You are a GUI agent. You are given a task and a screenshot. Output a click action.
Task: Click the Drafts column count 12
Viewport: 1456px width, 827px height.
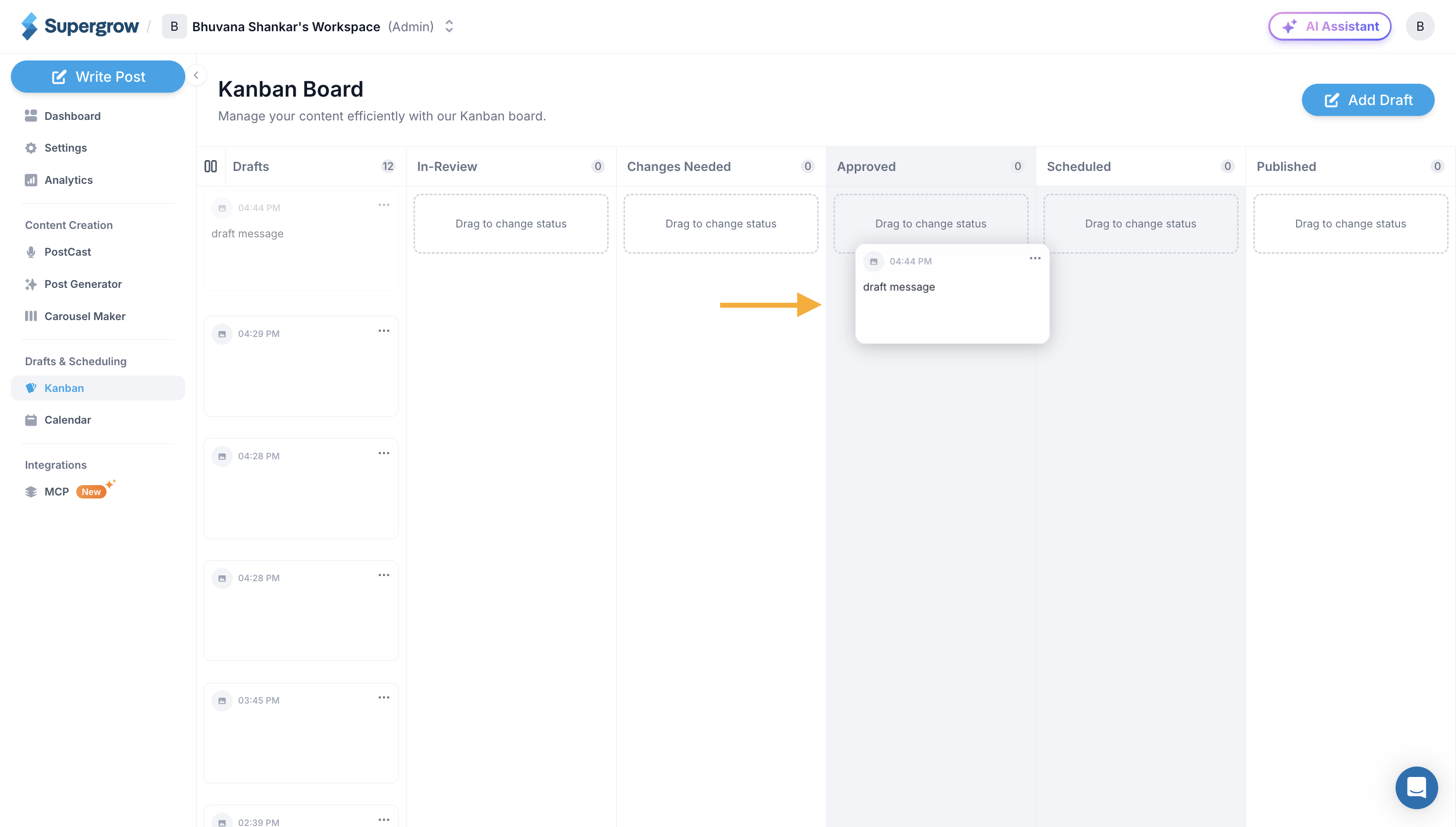point(388,166)
